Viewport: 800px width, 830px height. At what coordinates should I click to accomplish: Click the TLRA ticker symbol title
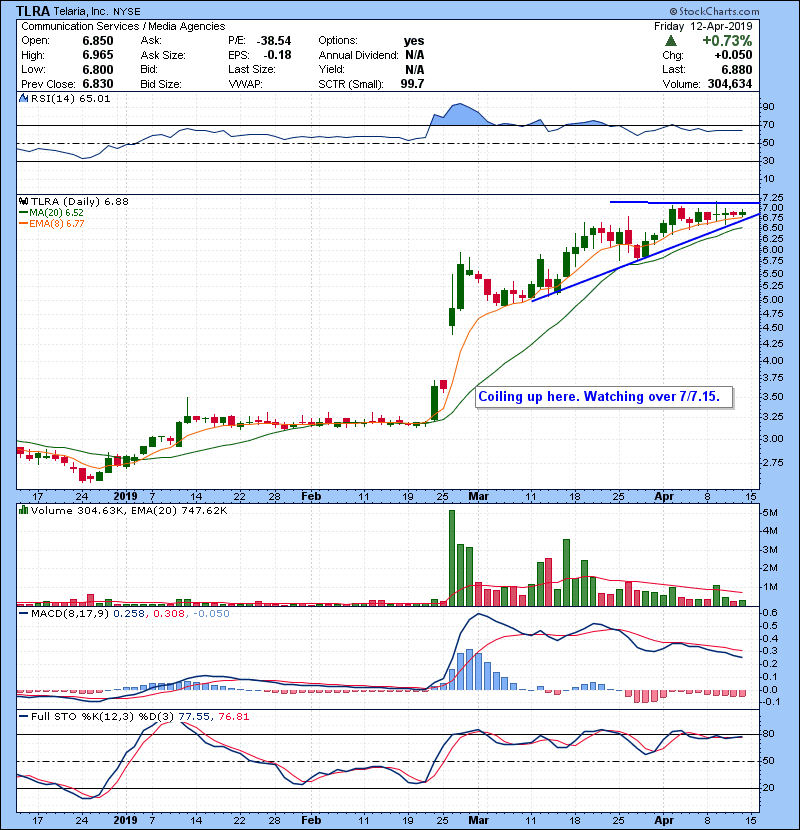pos(33,11)
